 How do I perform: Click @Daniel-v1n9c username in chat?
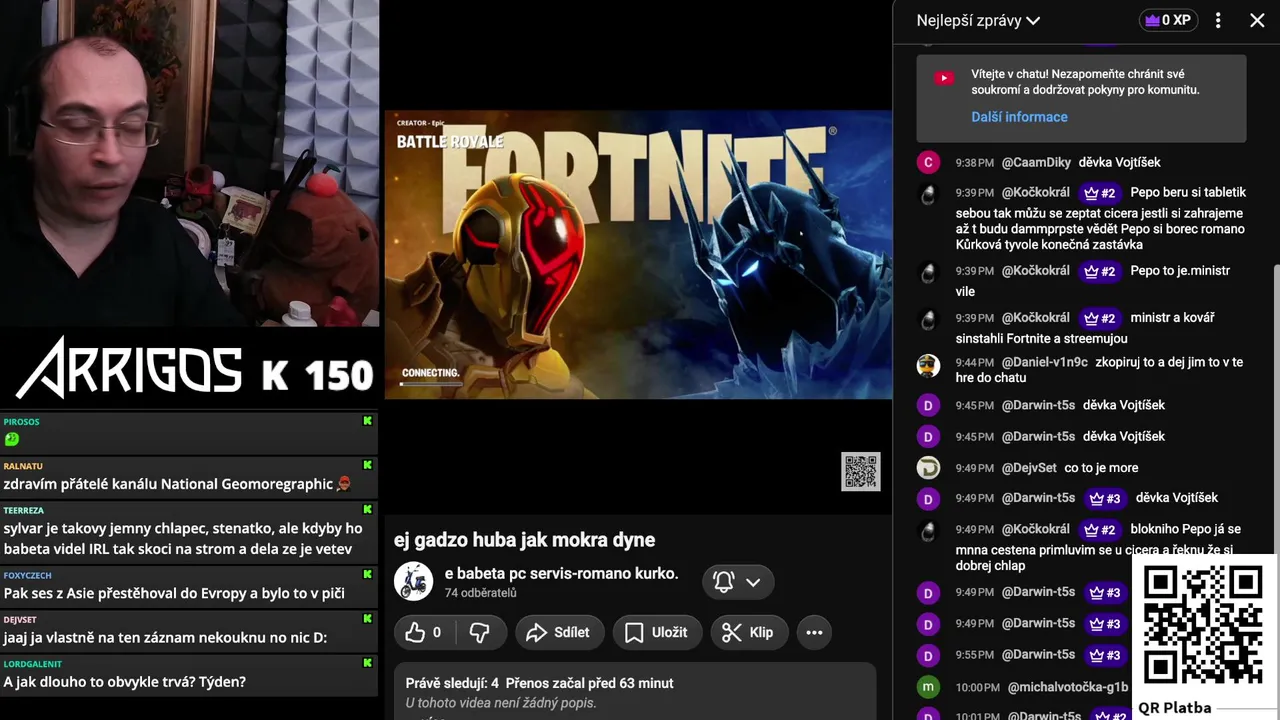point(1044,362)
